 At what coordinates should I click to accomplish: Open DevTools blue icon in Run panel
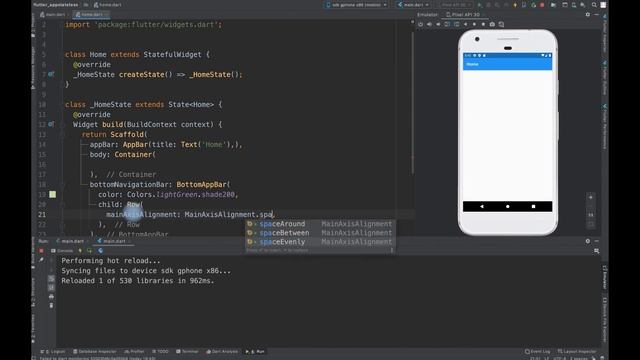100,251
